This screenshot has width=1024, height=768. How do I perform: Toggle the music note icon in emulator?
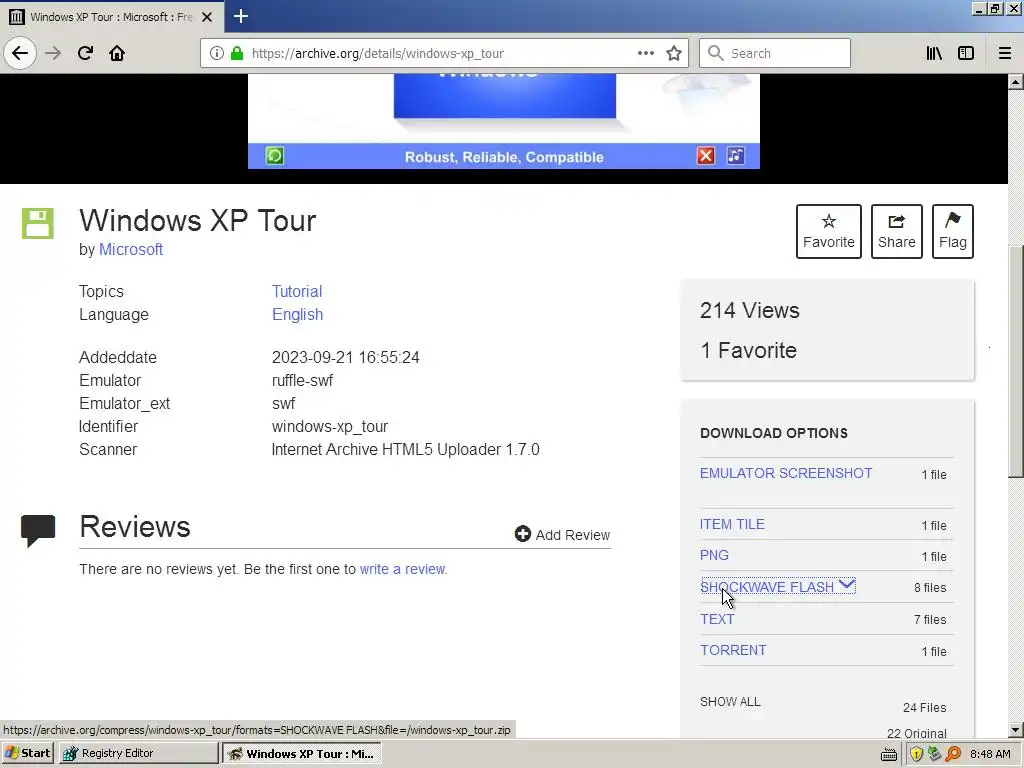[x=736, y=156]
